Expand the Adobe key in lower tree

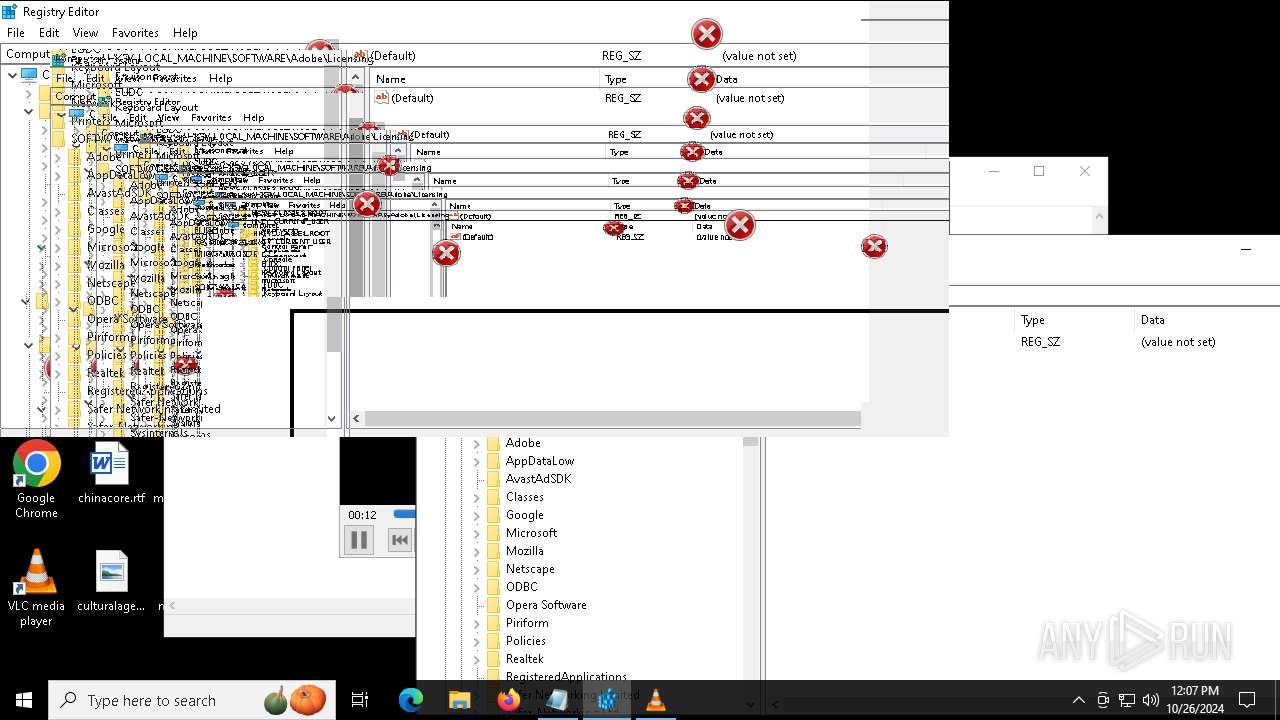(x=477, y=443)
